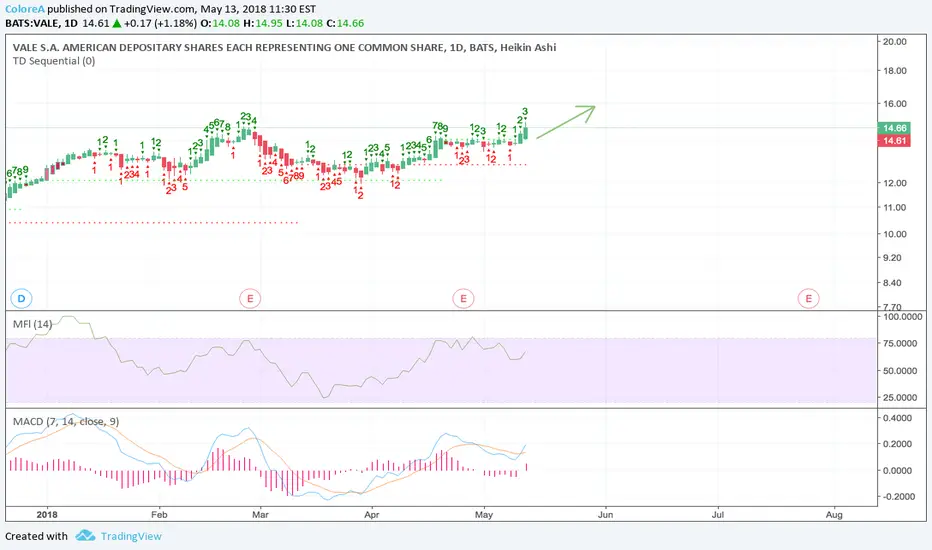The width and height of the screenshot is (932, 550).
Task: Click the blue D dividend marker
Action: coord(21,298)
